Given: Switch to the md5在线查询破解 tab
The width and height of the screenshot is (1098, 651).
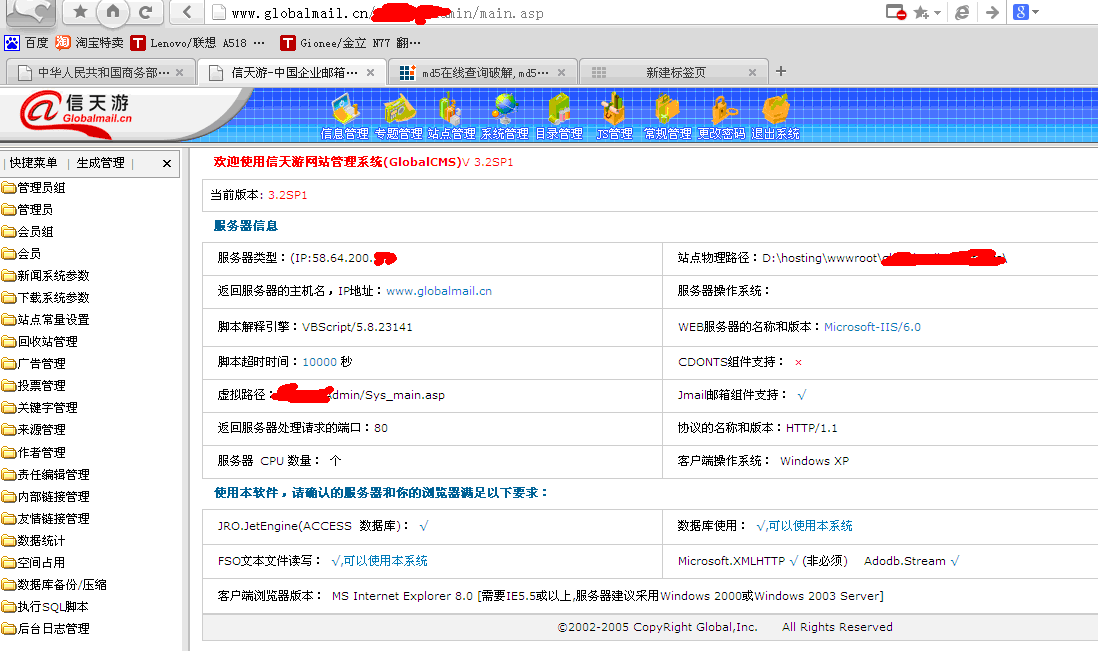Looking at the screenshot, I should click(x=482, y=72).
